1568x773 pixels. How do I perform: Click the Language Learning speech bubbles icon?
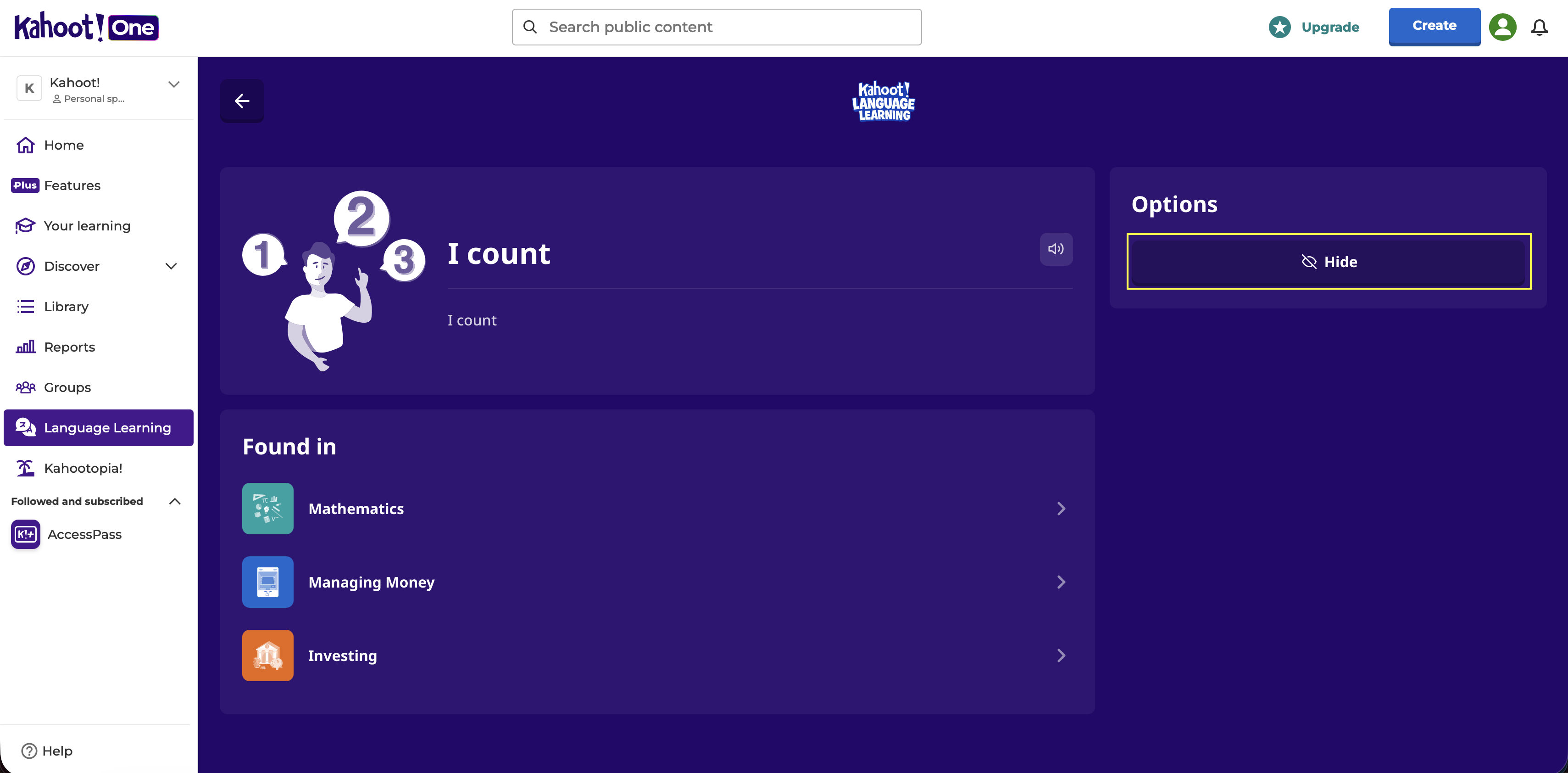pos(26,427)
